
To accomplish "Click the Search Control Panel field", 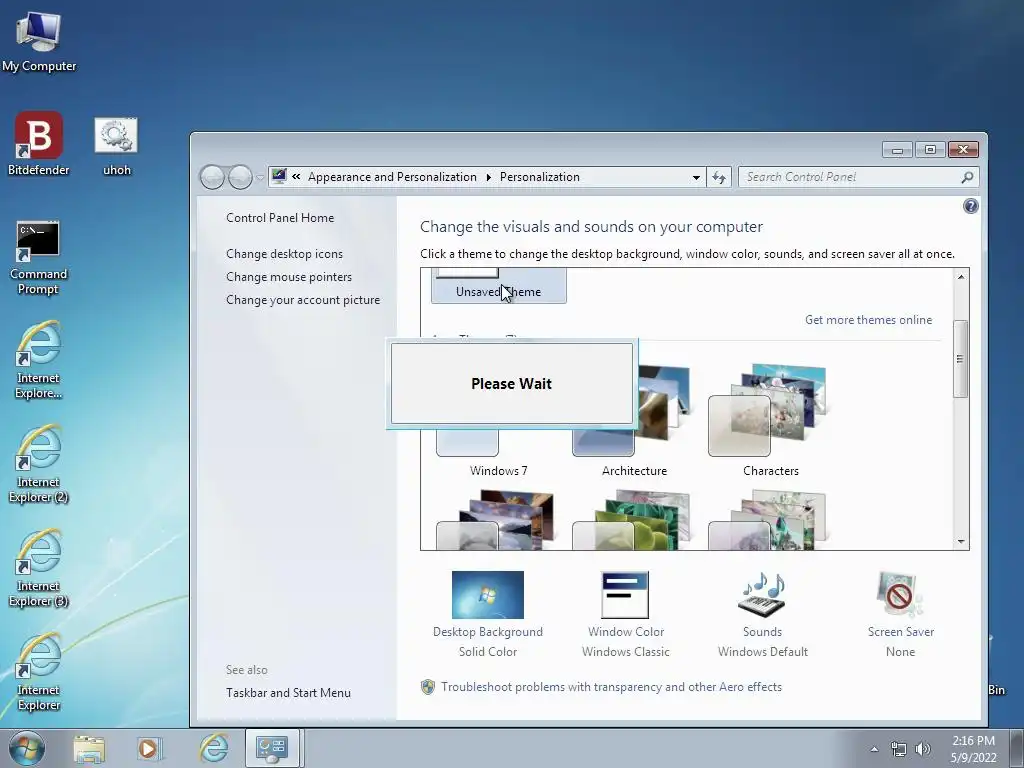I will tap(858, 177).
